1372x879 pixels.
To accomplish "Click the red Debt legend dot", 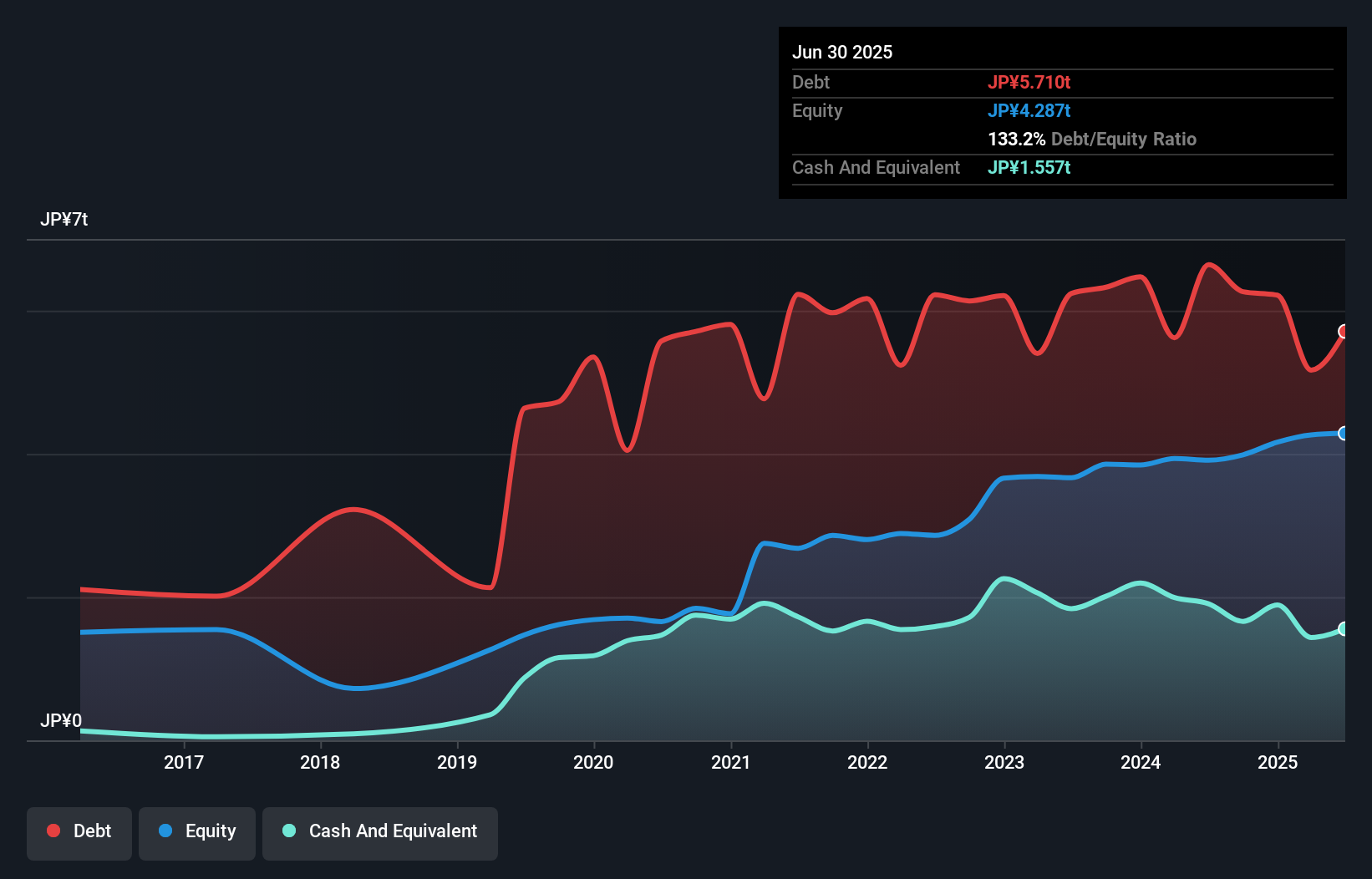I will 53,831.
